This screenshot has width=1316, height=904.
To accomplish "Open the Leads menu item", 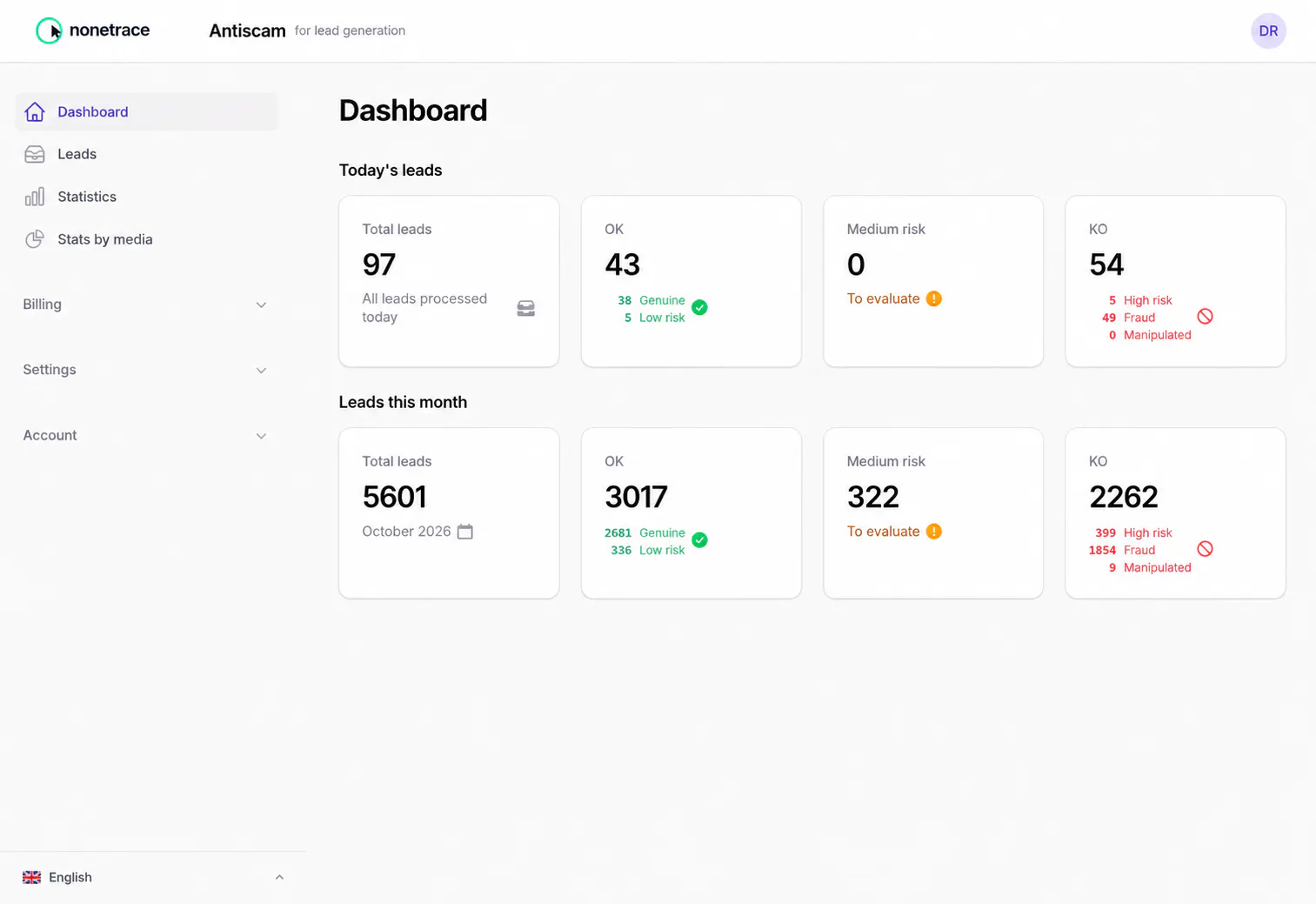I will pos(146,154).
